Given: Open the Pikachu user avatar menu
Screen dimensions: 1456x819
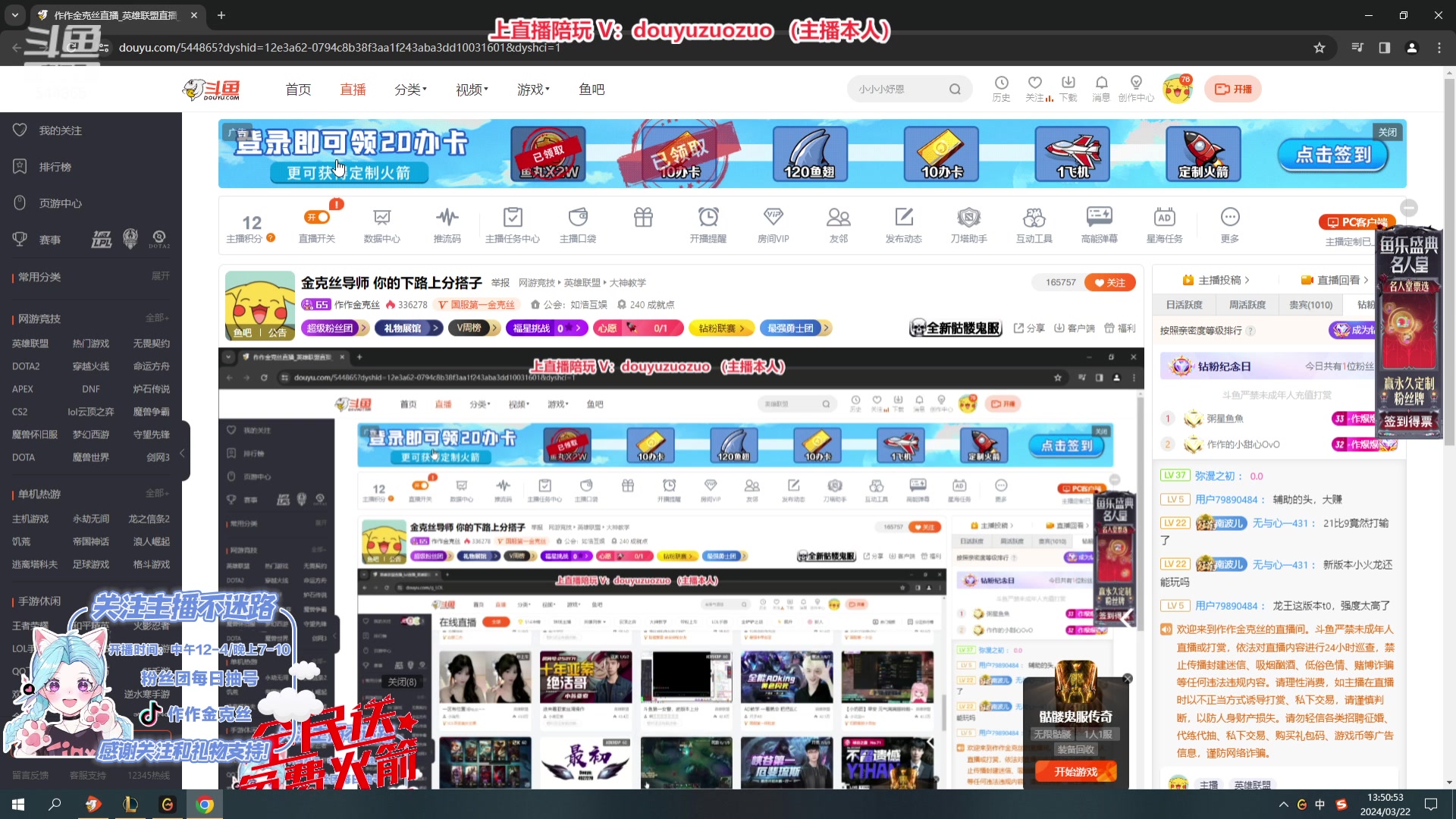Looking at the screenshot, I should coord(1178,89).
